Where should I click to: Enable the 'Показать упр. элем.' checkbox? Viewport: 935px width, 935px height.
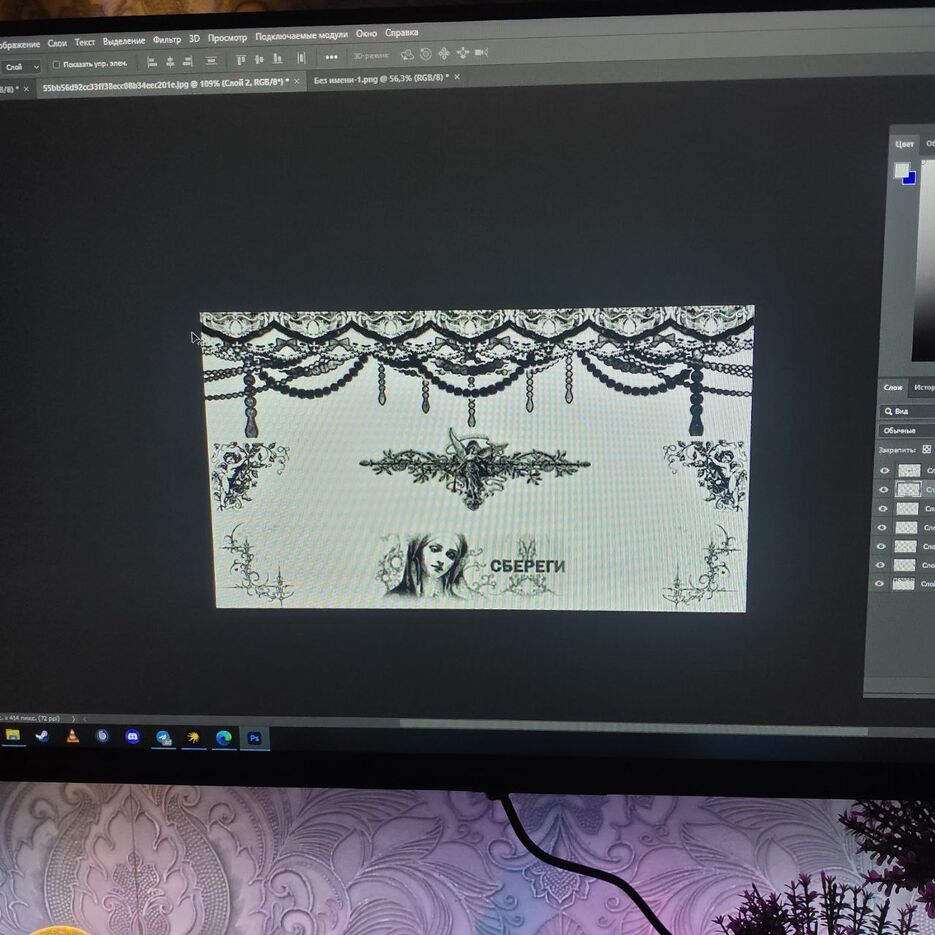tap(56, 65)
